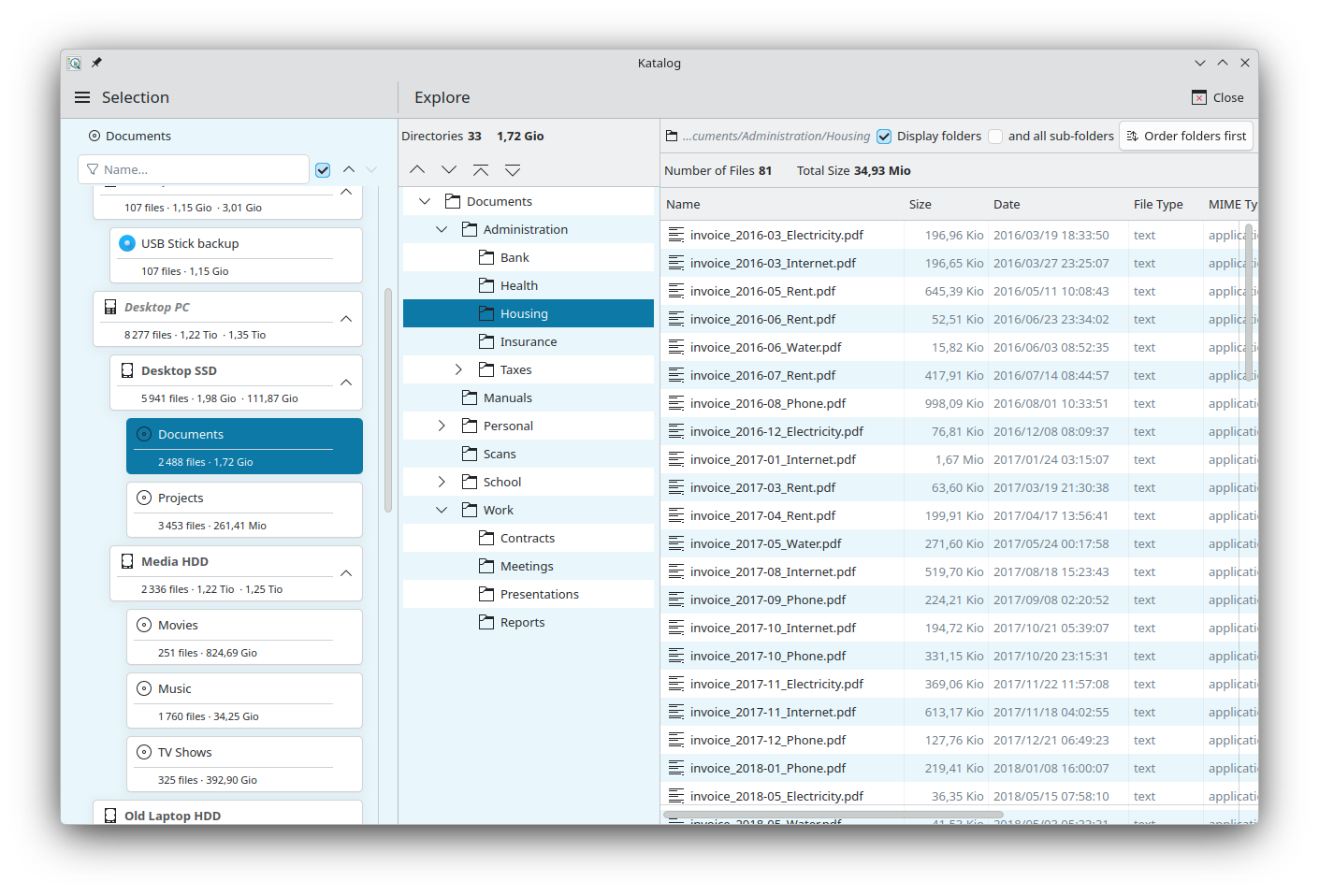Expand all directories with the barred down arrow
Screen dimensions: 1319x896
pyautogui.click(x=513, y=169)
